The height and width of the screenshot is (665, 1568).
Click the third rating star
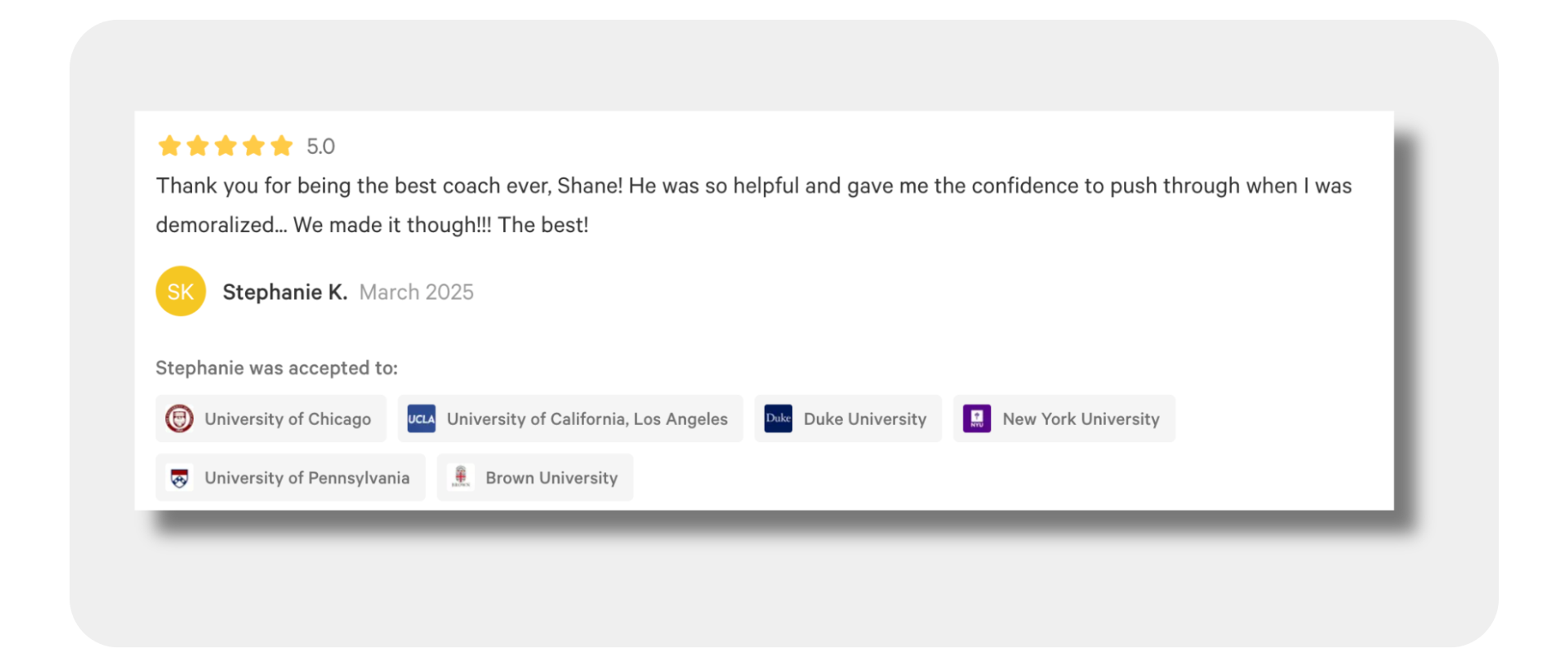coord(225,146)
